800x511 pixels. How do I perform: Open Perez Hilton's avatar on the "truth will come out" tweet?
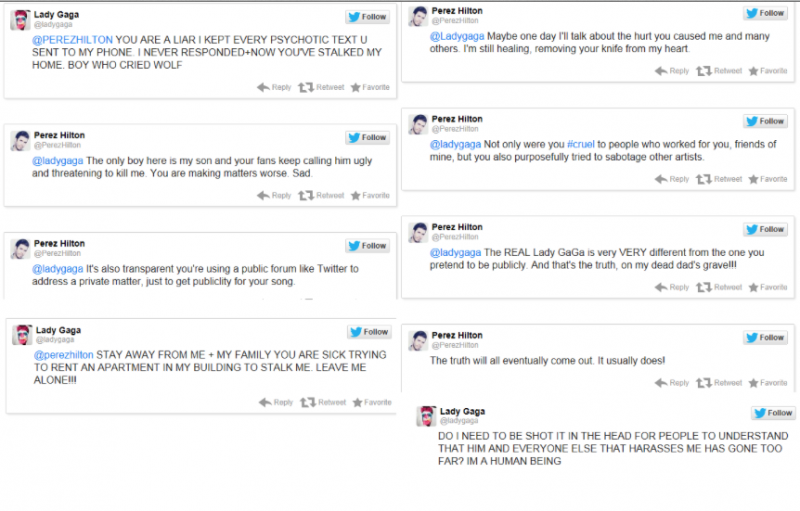[418, 340]
